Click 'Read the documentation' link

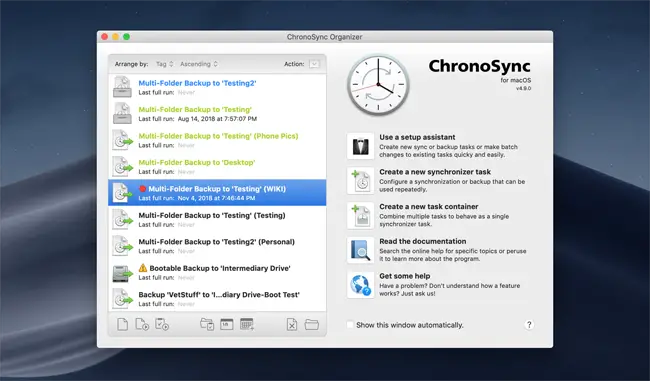coord(422,241)
